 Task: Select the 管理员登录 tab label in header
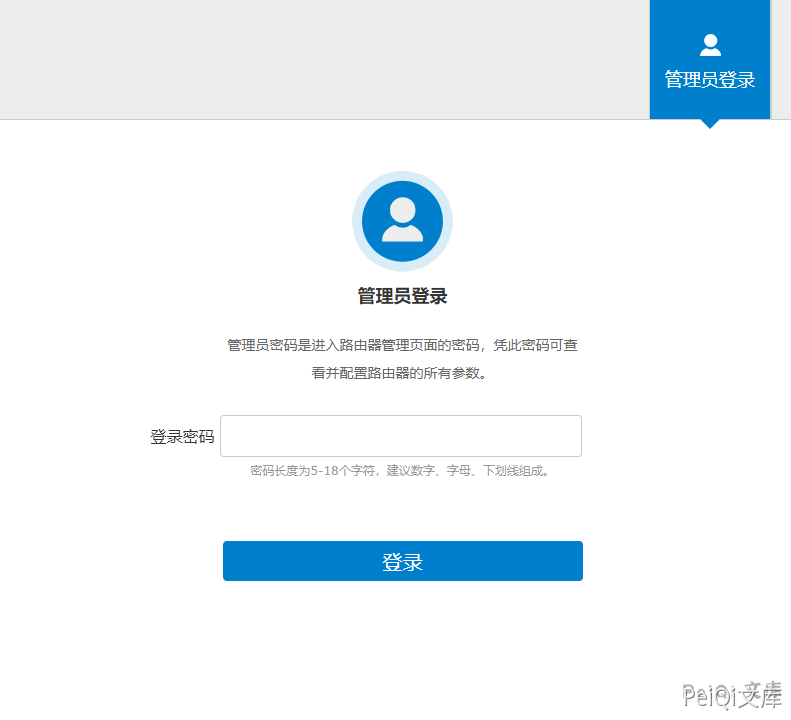point(710,80)
